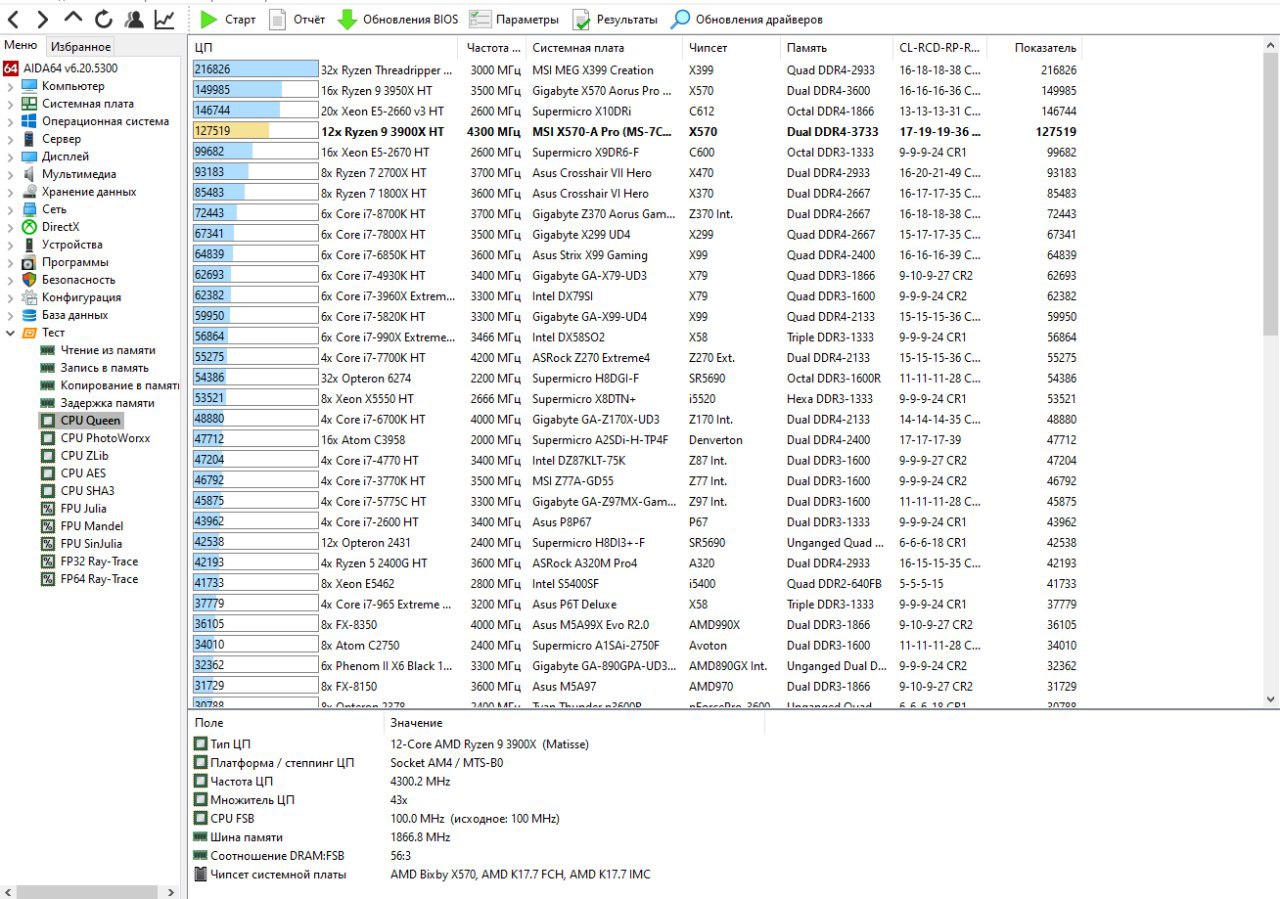Select the DirectX icon in the tree
This screenshot has width=1280, height=899.
30,227
